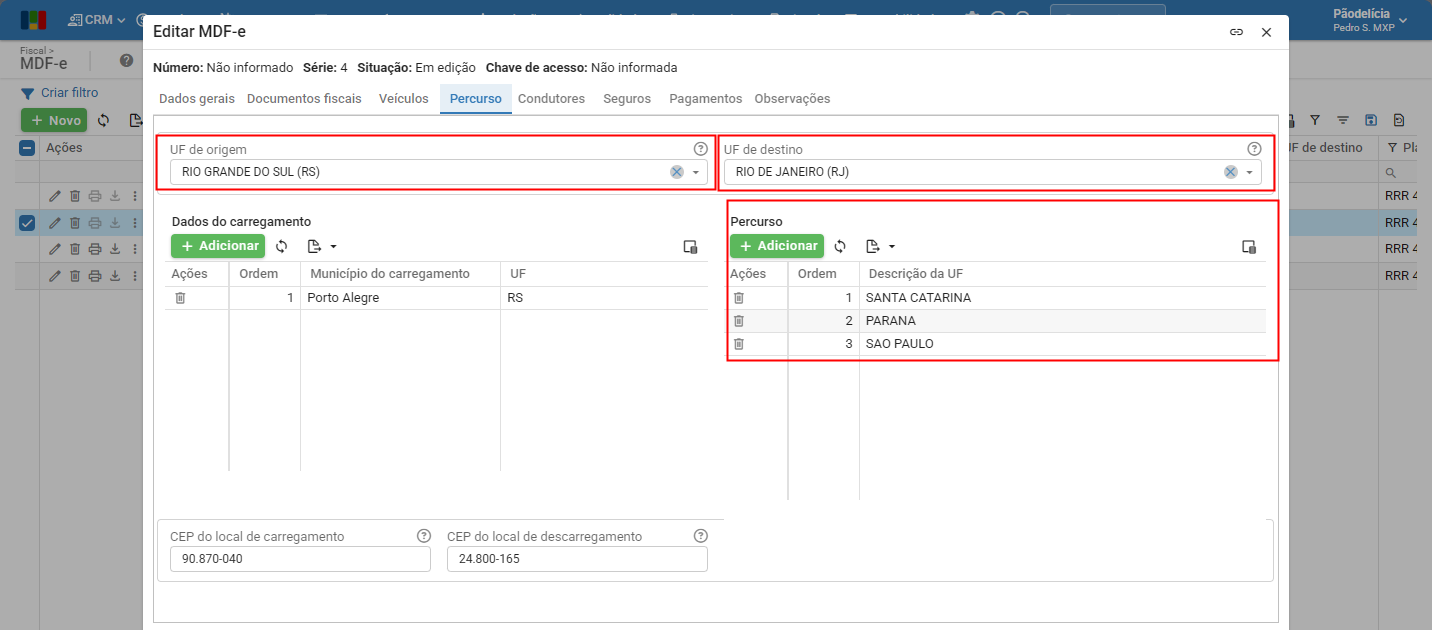Delete the SAO PAULO route entry
1432x630 pixels.
coord(739,344)
